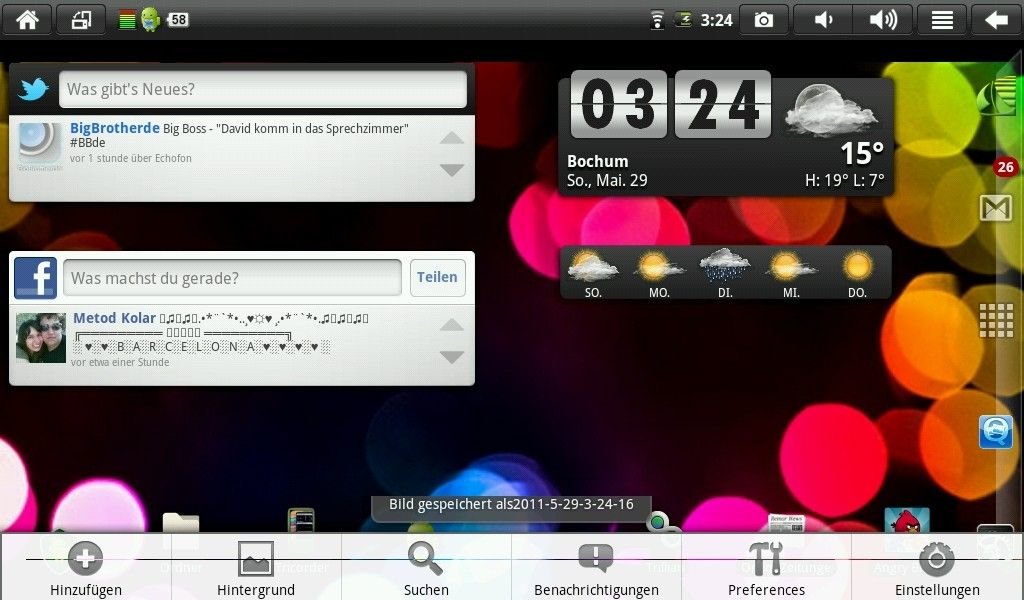Launch Angry Birds from the dock
This screenshot has height=600, width=1024.
coord(906,521)
